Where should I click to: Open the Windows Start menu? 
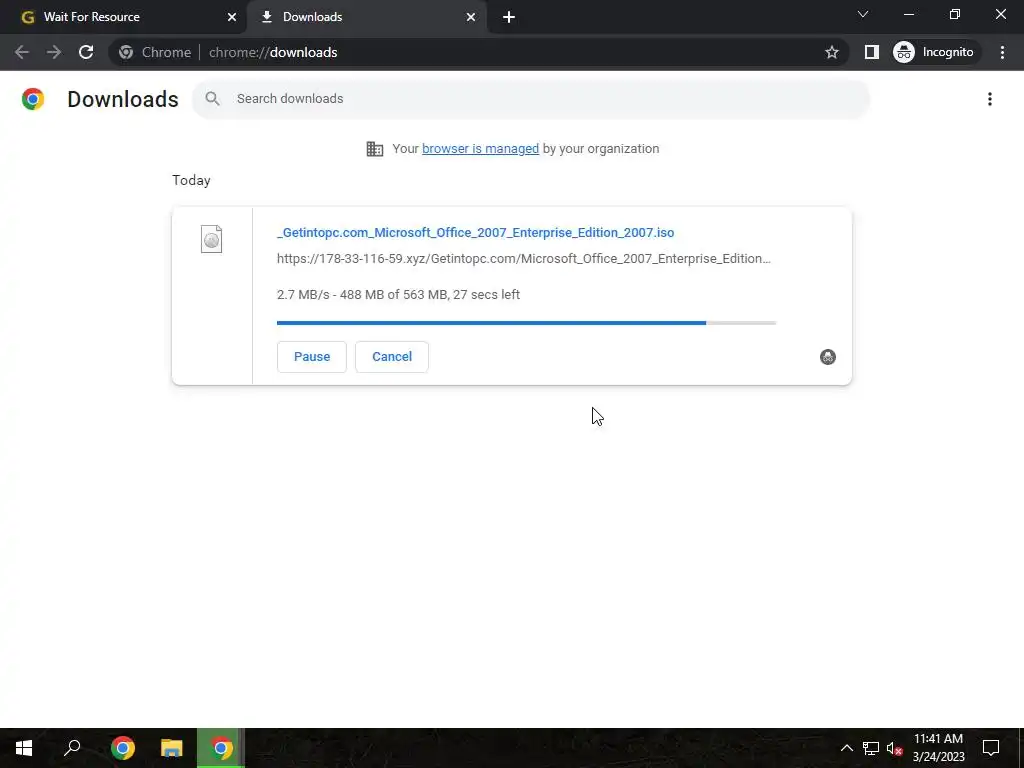click(x=24, y=748)
